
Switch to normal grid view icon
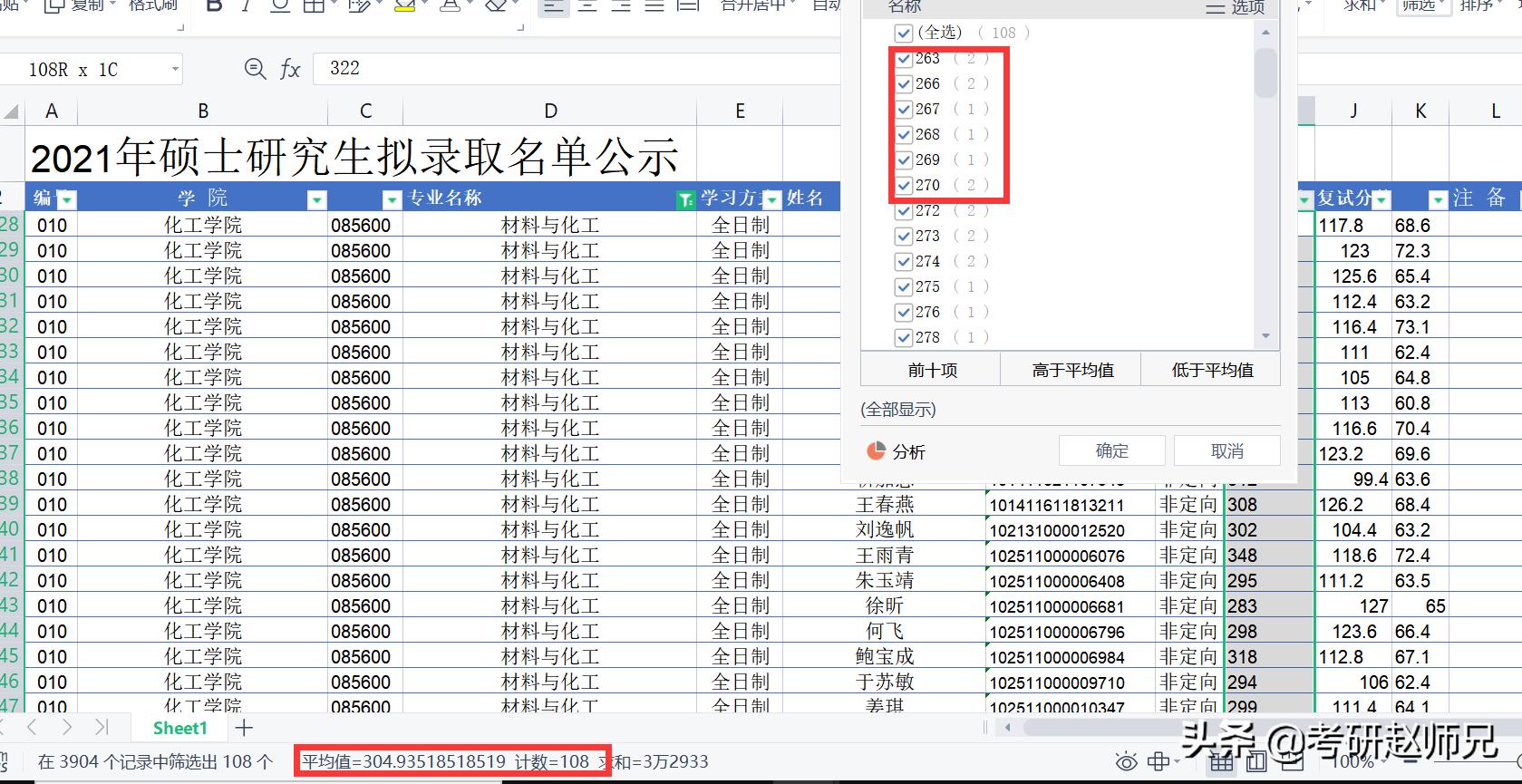pos(1222,762)
